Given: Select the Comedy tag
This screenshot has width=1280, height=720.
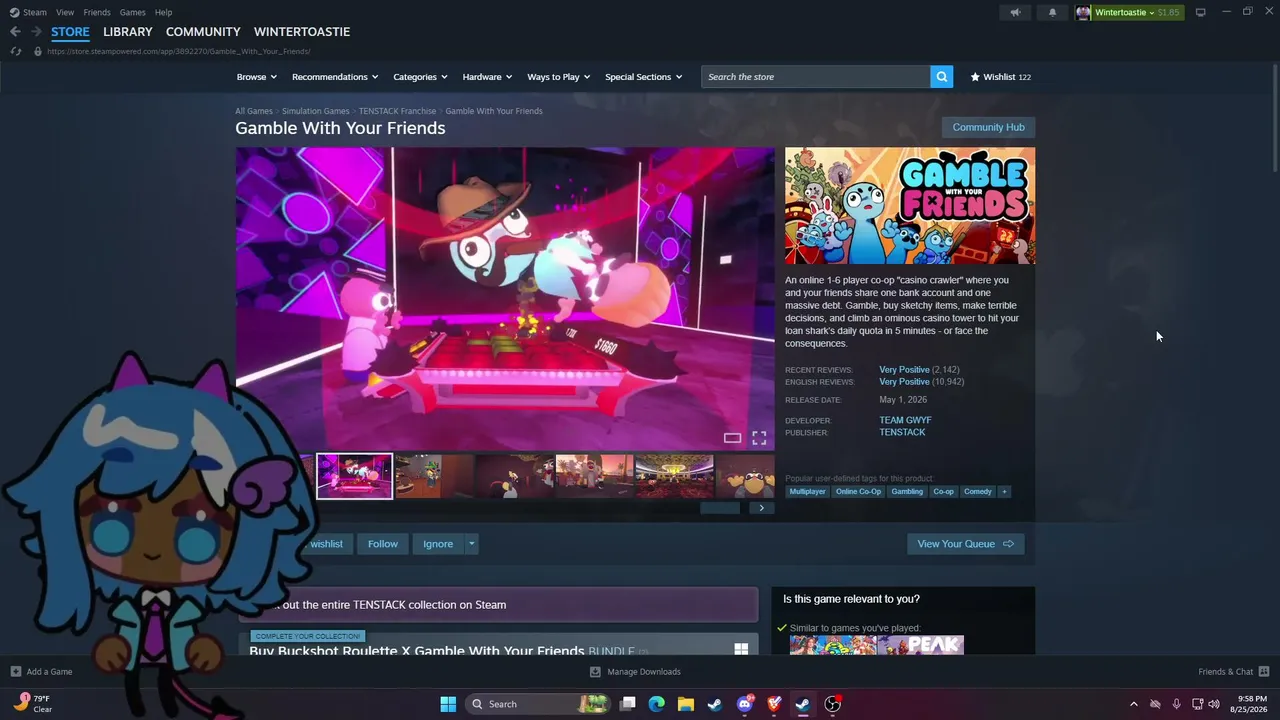Looking at the screenshot, I should click(978, 492).
